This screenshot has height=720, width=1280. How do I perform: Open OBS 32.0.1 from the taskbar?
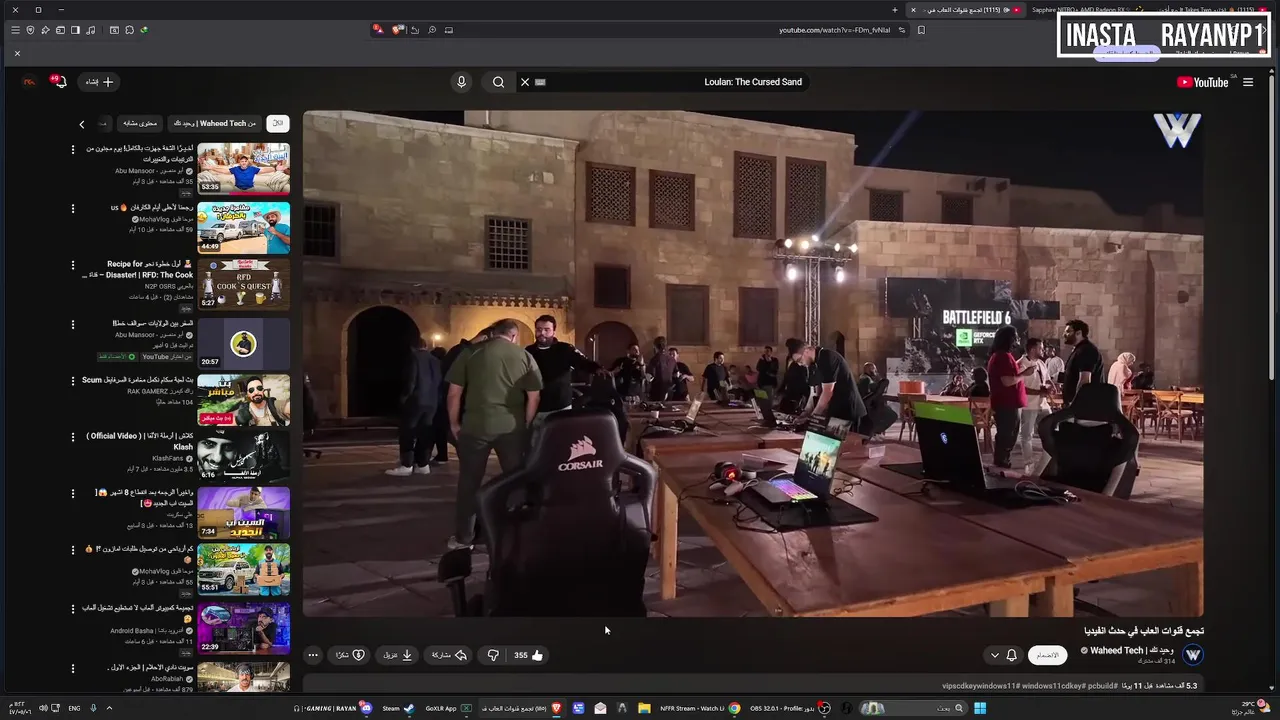790,708
